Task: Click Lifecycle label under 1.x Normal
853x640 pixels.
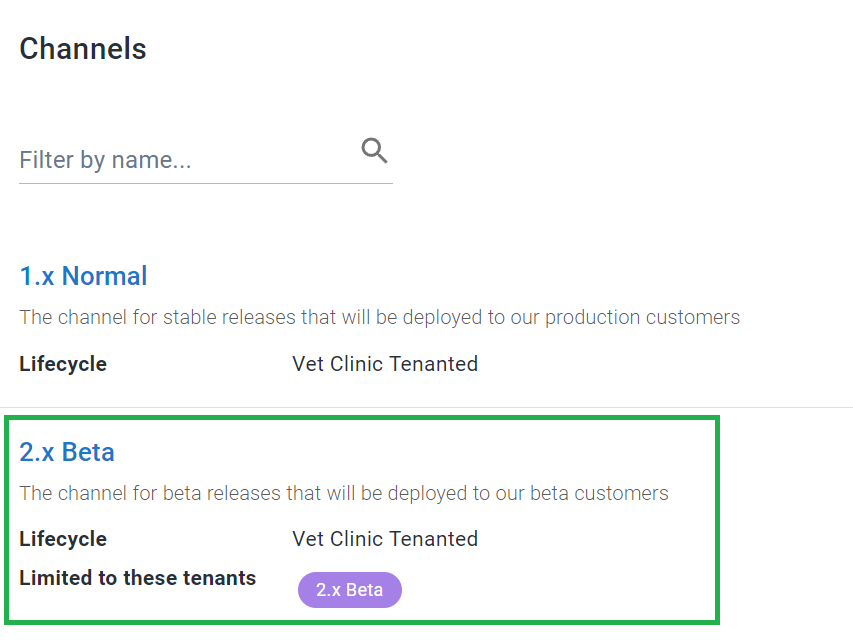Action: tap(63, 364)
